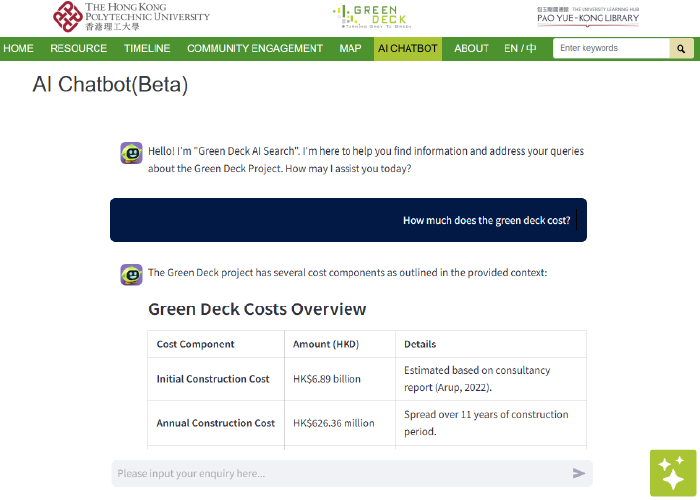Image resolution: width=700 pixels, height=500 pixels.
Task: Go to the HOME menu item
Action: pyautogui.click(x=19, y=48)
